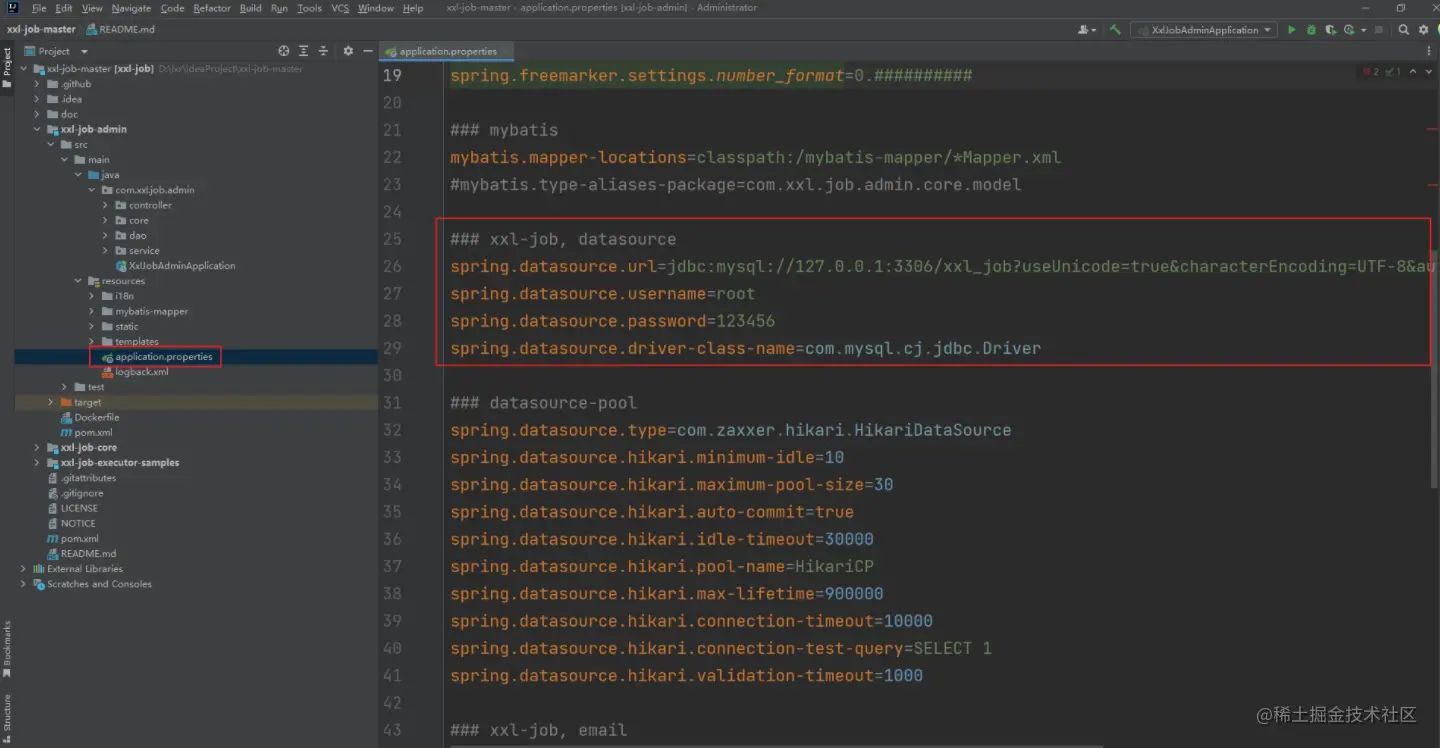Image resolution: width=1440 pixels, height=748 pixels.
Task: Click the IntelliJ IDEA logo icon
Action: tap(13, 8)
